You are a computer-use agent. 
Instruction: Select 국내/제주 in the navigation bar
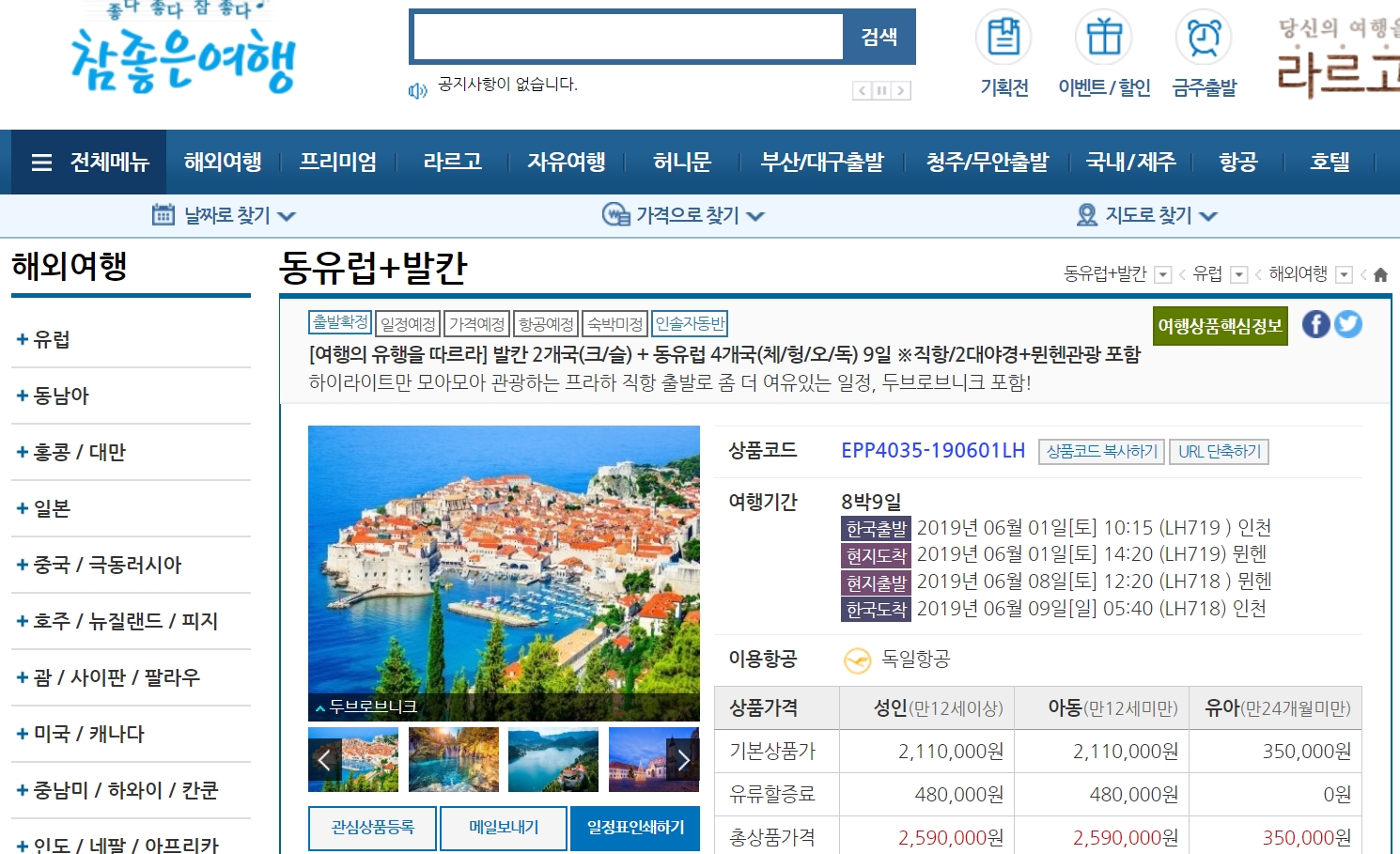point(1131,163)
